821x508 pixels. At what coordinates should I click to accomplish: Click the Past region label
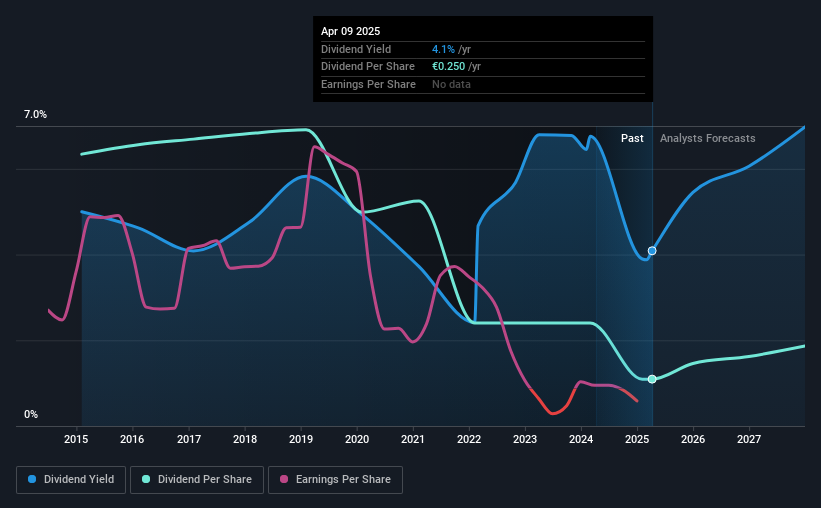632,138
